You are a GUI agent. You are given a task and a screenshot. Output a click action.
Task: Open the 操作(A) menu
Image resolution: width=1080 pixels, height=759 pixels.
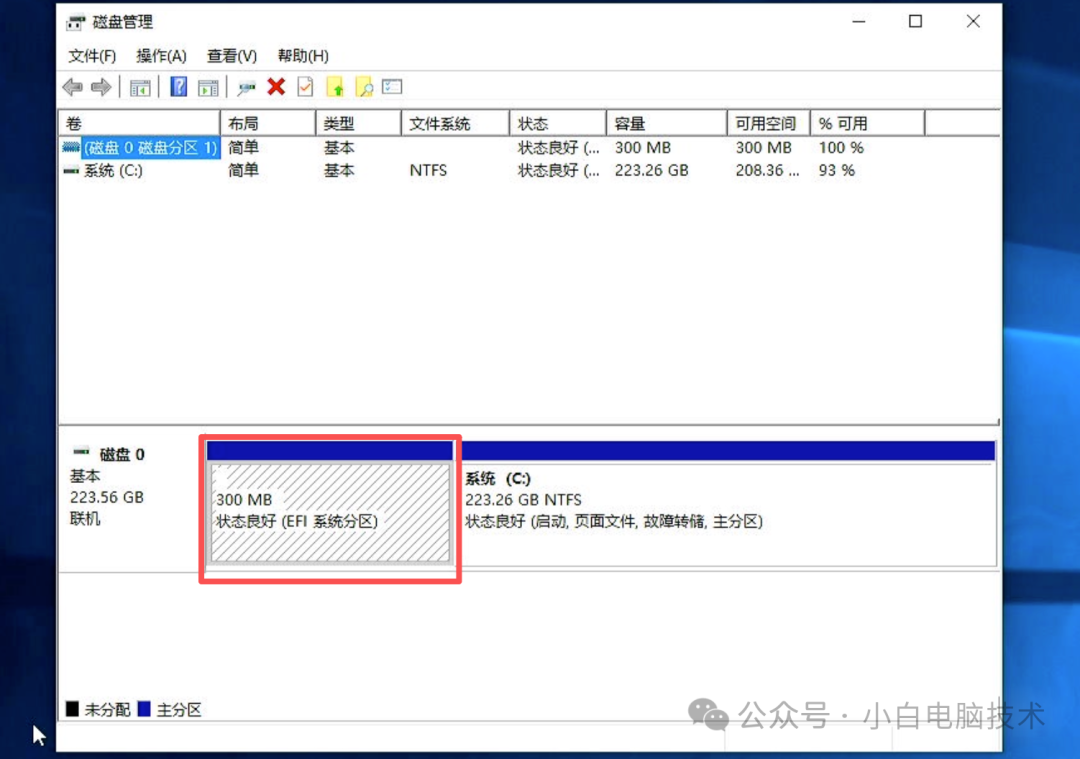[x=161, y=56]
